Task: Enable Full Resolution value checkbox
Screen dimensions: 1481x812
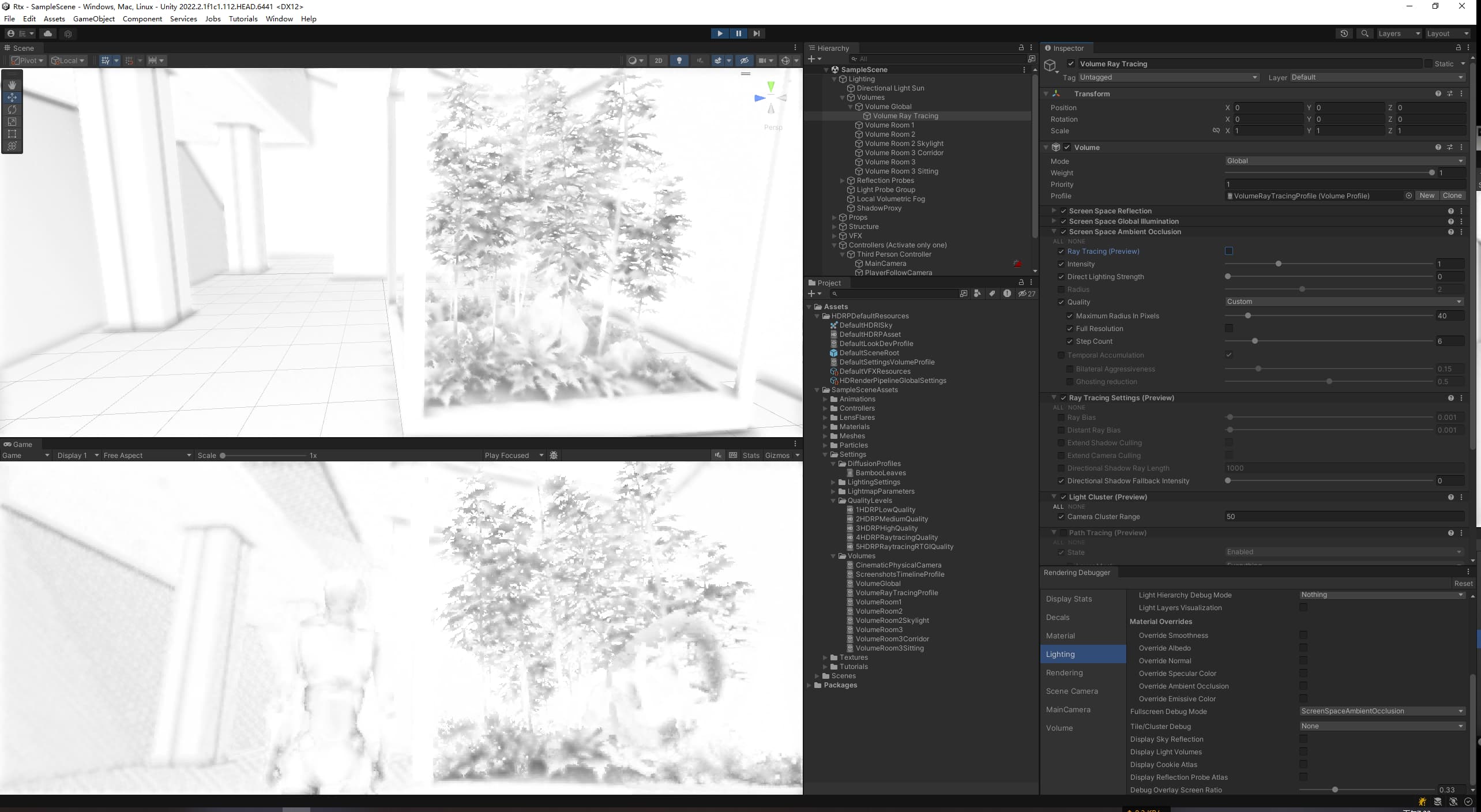Action: tap(1229, 328)
